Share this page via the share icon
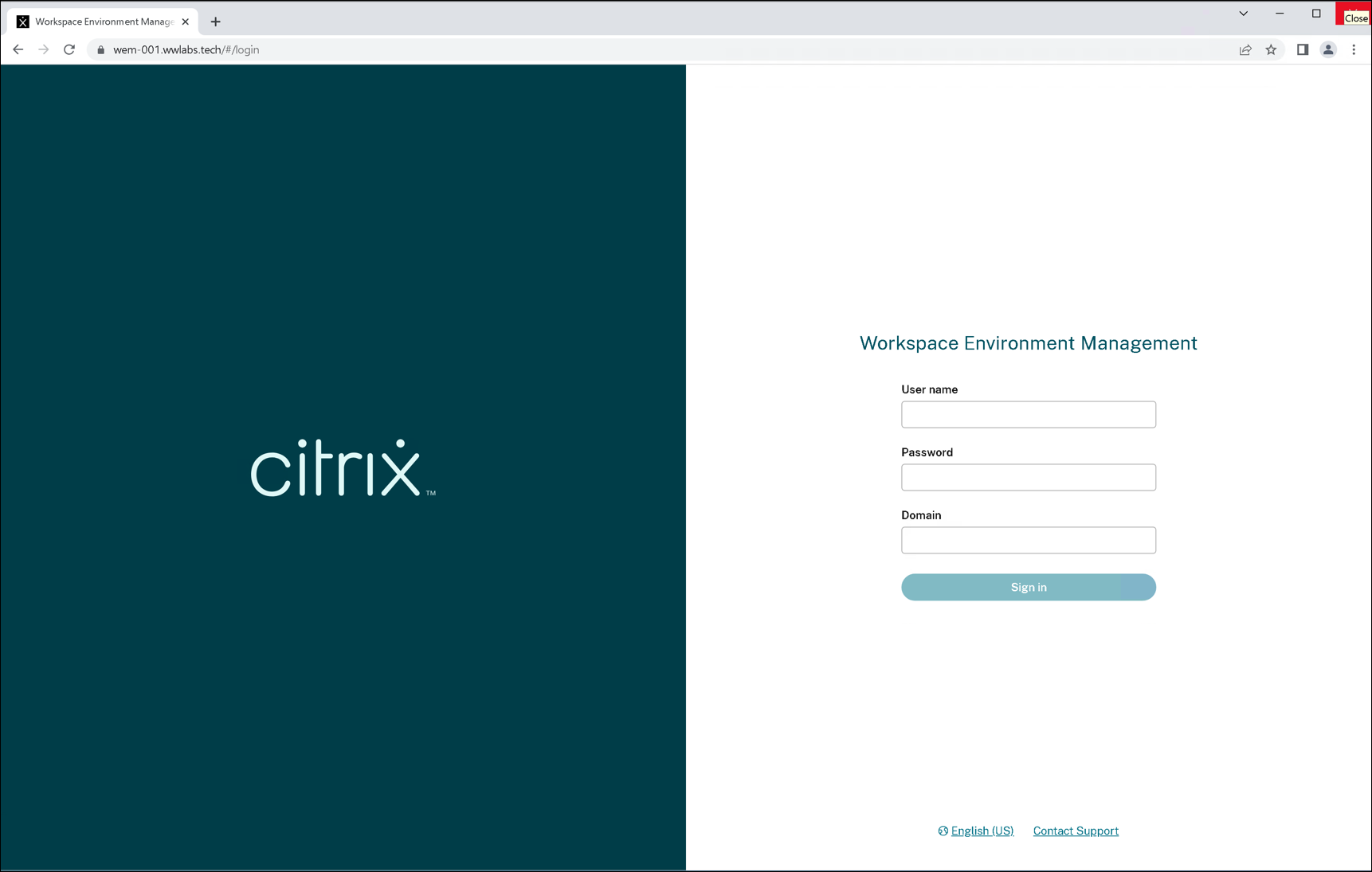1372x872 pixels. [1245, 49]
